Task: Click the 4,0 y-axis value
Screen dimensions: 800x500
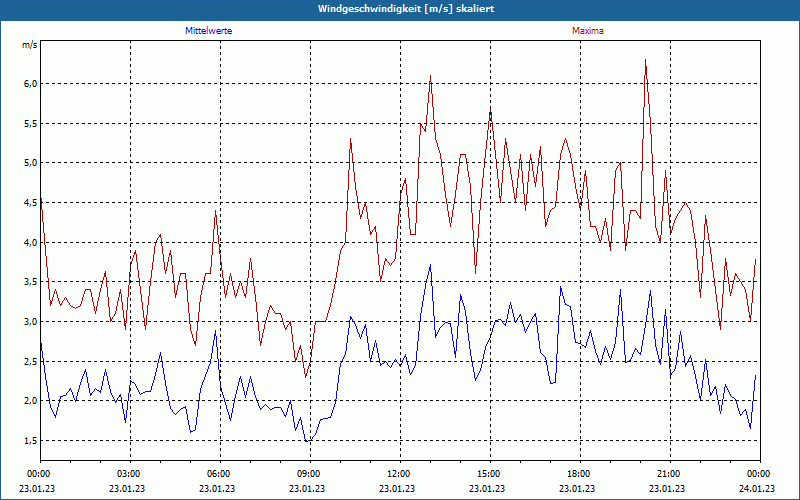Action: click(31, 242)
